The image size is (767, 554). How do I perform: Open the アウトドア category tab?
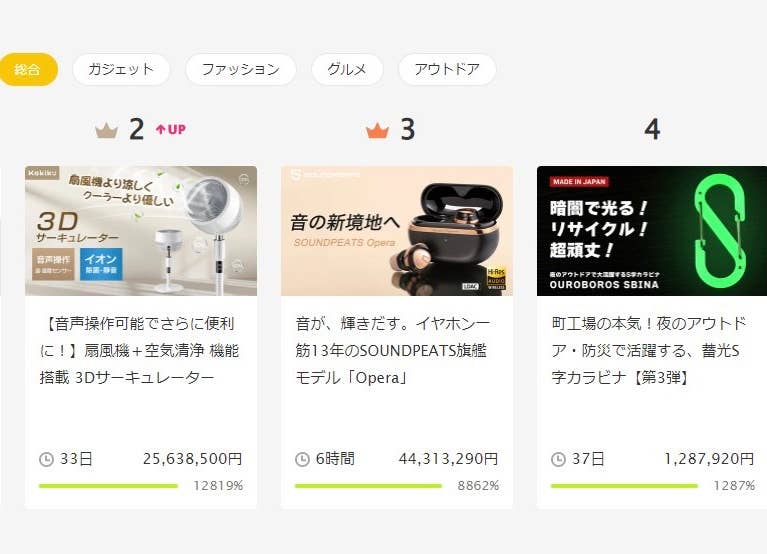coord(447,69)
